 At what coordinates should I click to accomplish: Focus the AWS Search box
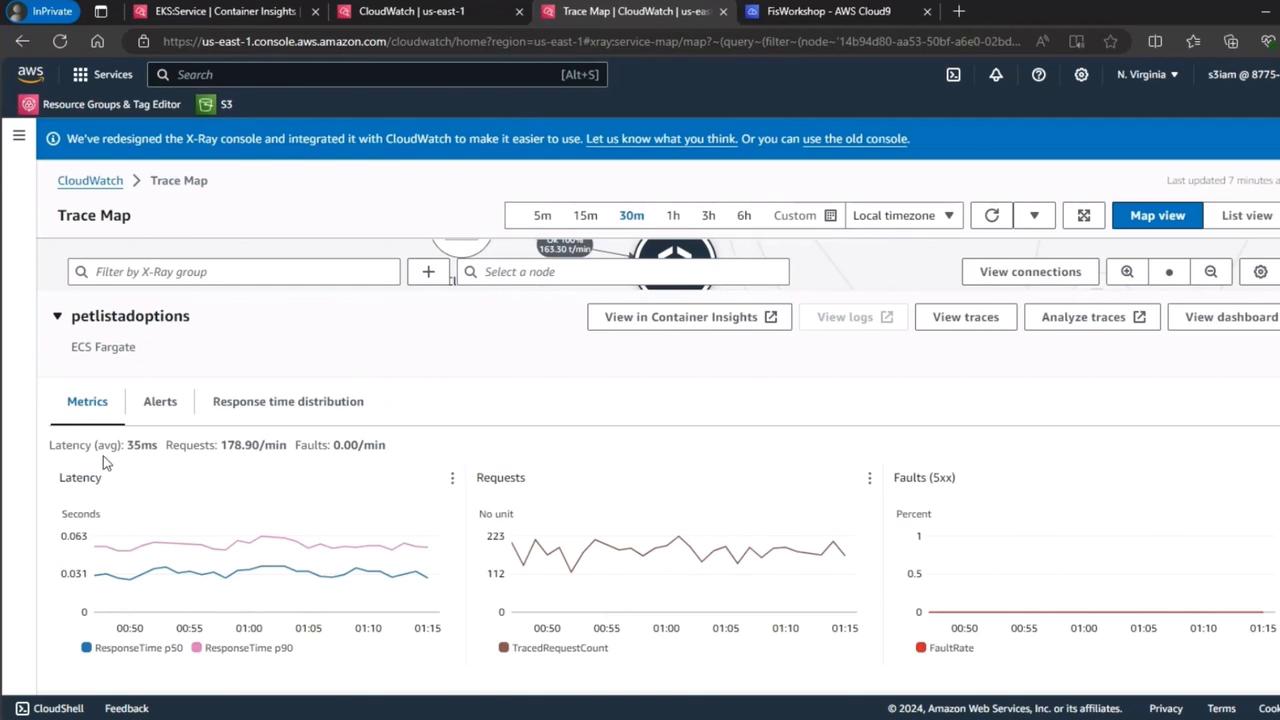click(x=377, y=75)
